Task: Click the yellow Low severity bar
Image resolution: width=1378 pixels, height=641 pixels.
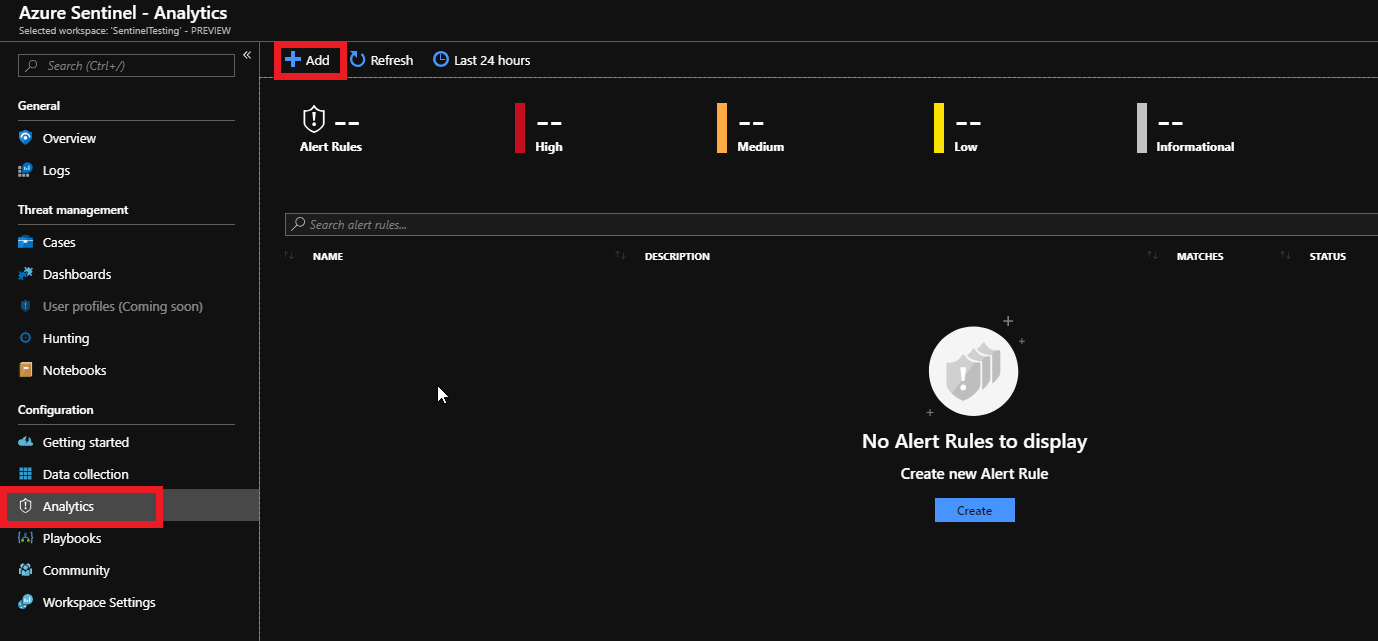Action: (x=939, y=128)
